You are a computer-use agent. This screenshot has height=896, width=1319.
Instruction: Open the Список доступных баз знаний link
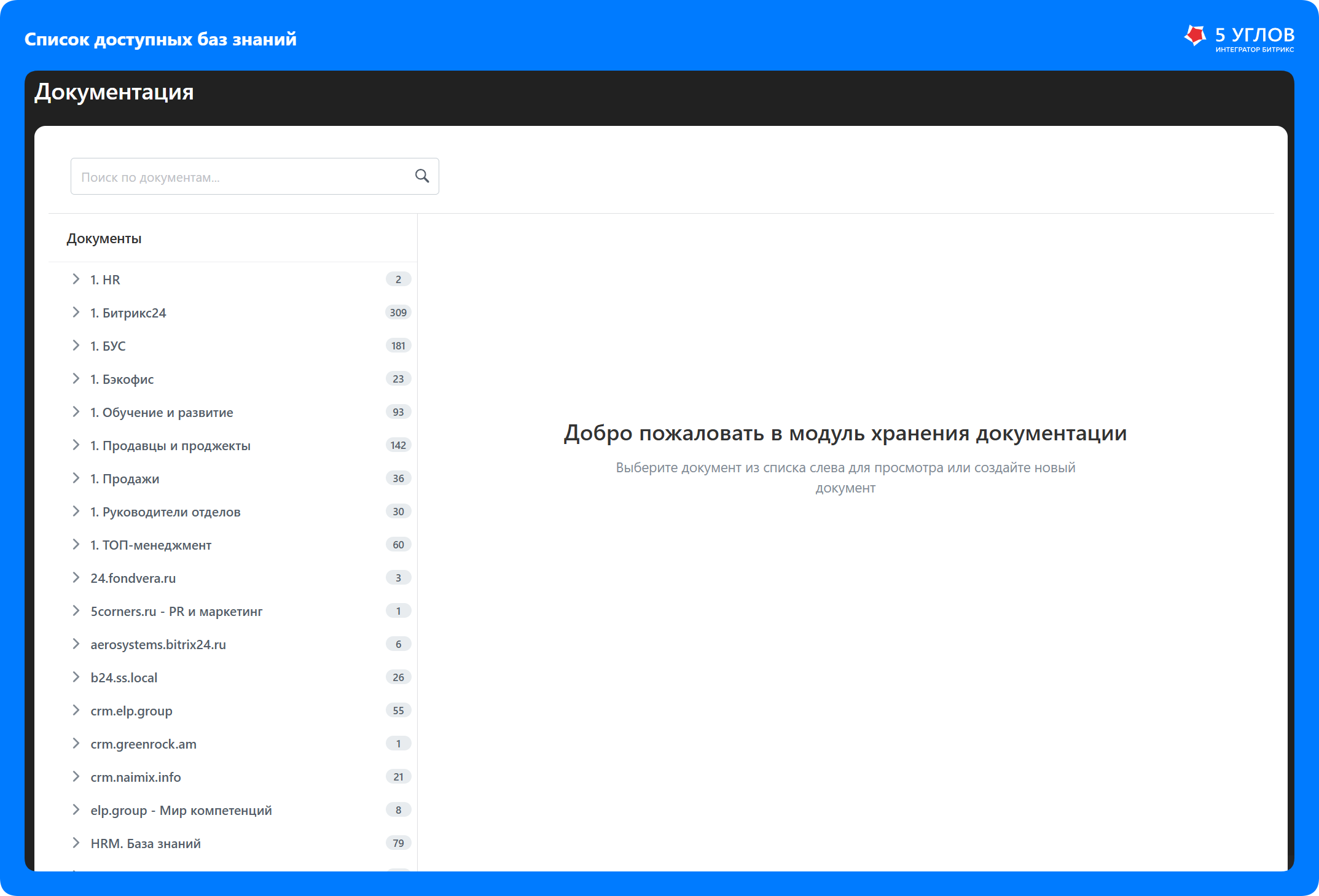(160, 39)
